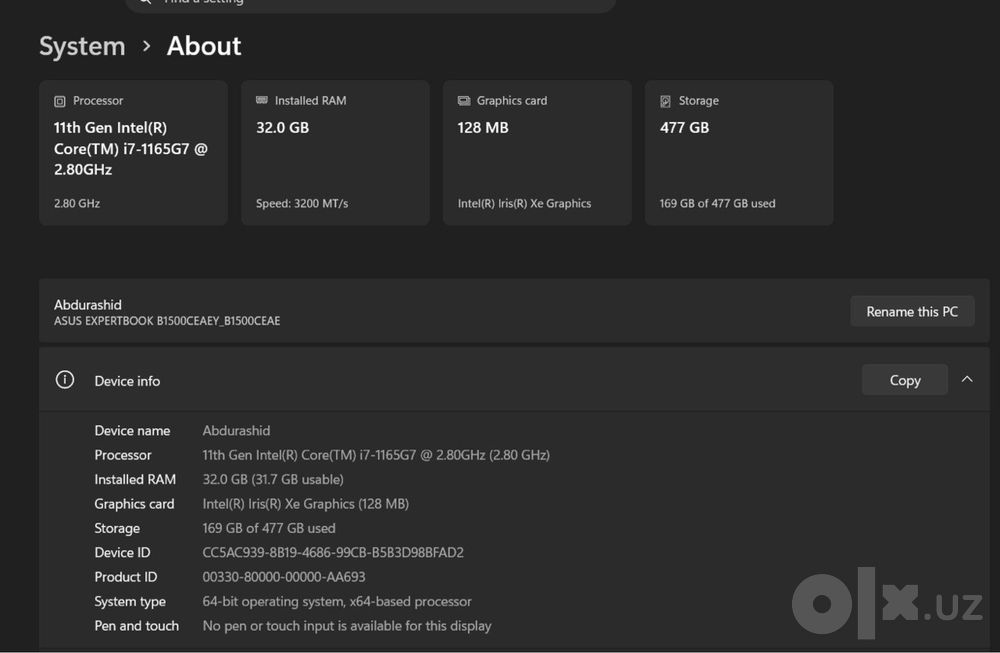Open the Storage 477 GB card
Viewport: 1000px width, 653px height.
[x=739, y=153]
